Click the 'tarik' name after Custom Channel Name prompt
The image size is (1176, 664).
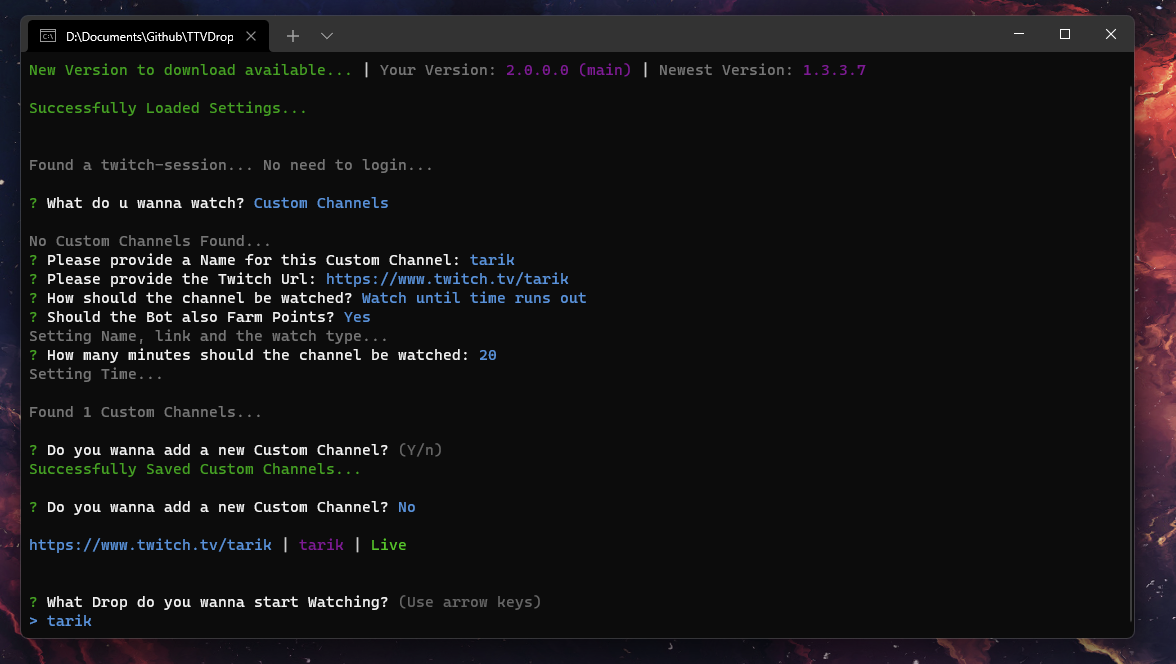pos(492,260)
